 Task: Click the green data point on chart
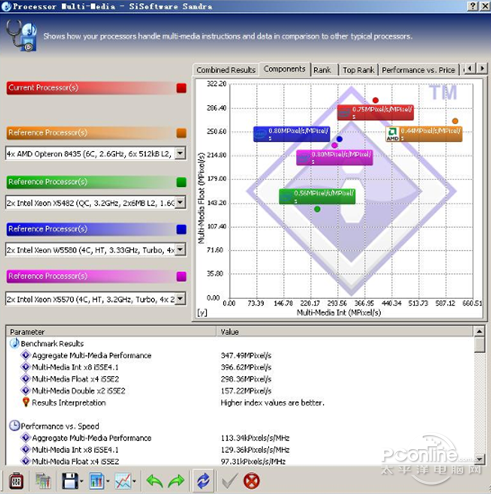click(x=317, y=209)
